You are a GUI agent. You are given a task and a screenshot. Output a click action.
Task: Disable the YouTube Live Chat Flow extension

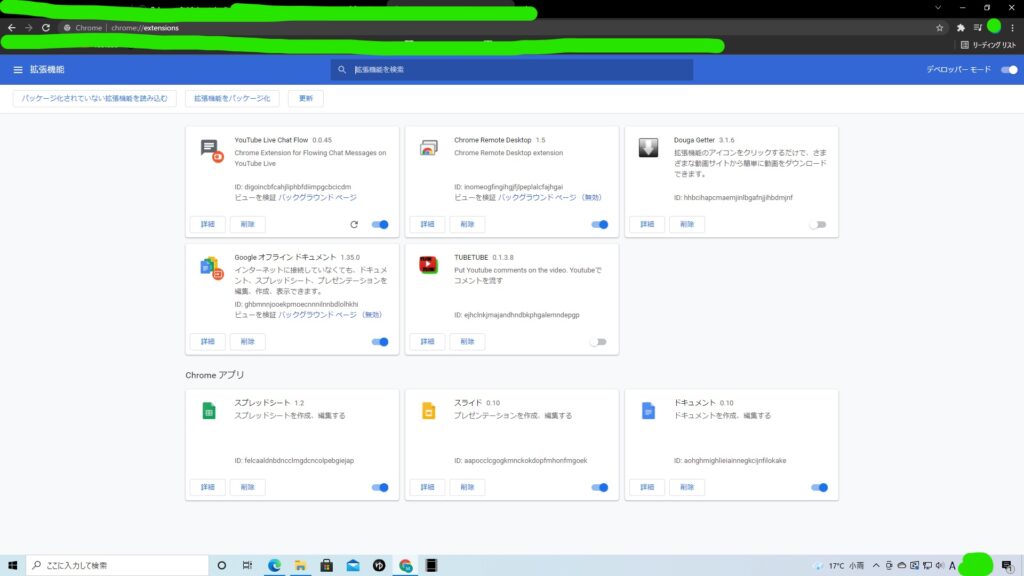(380, 225)
